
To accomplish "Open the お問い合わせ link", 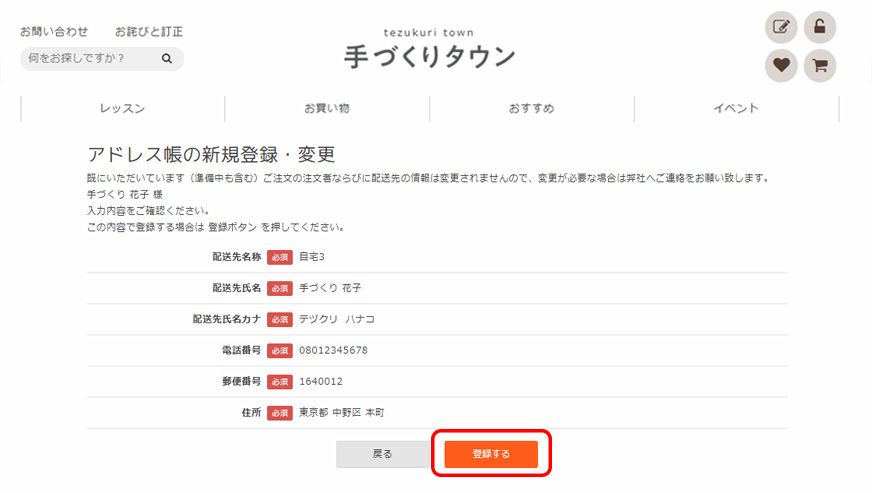I will 54,32.
